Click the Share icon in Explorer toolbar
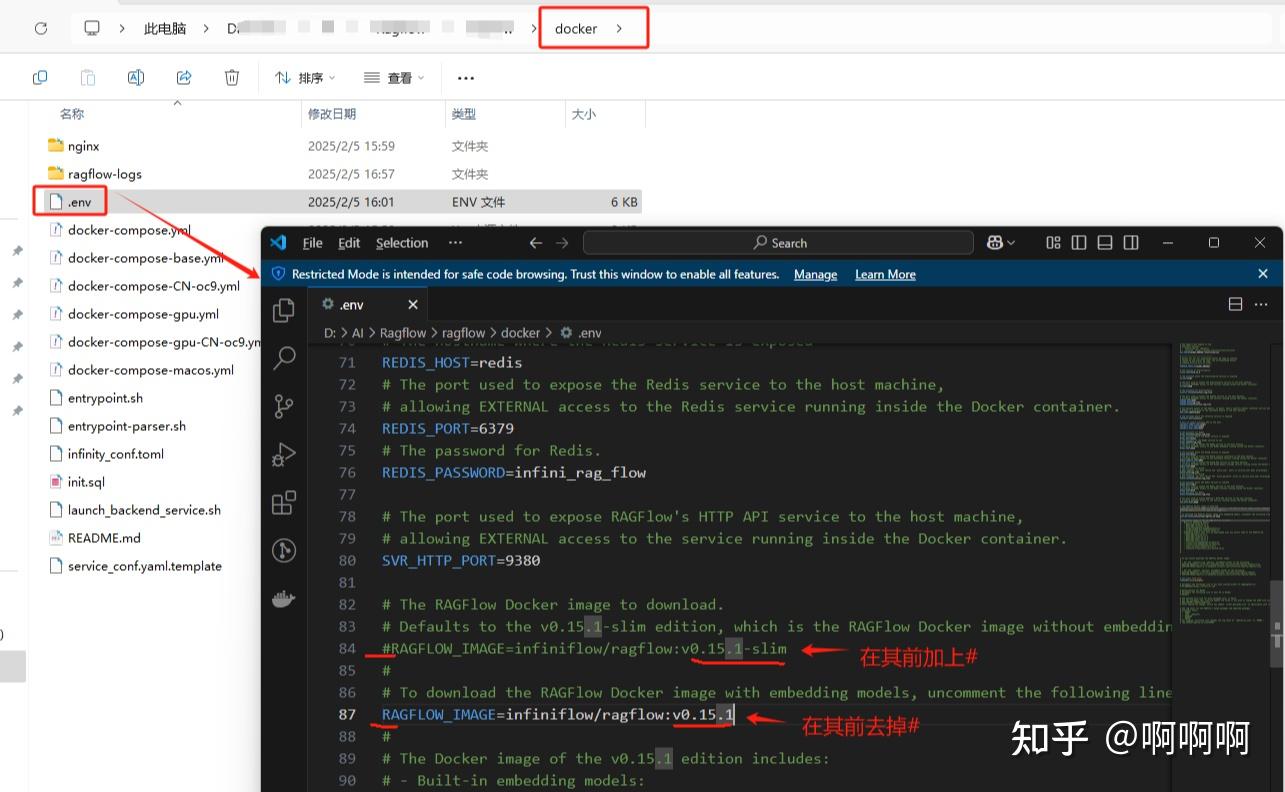Image resolution: width=1285 pixels, height=792 pixels. click(184, 77)
